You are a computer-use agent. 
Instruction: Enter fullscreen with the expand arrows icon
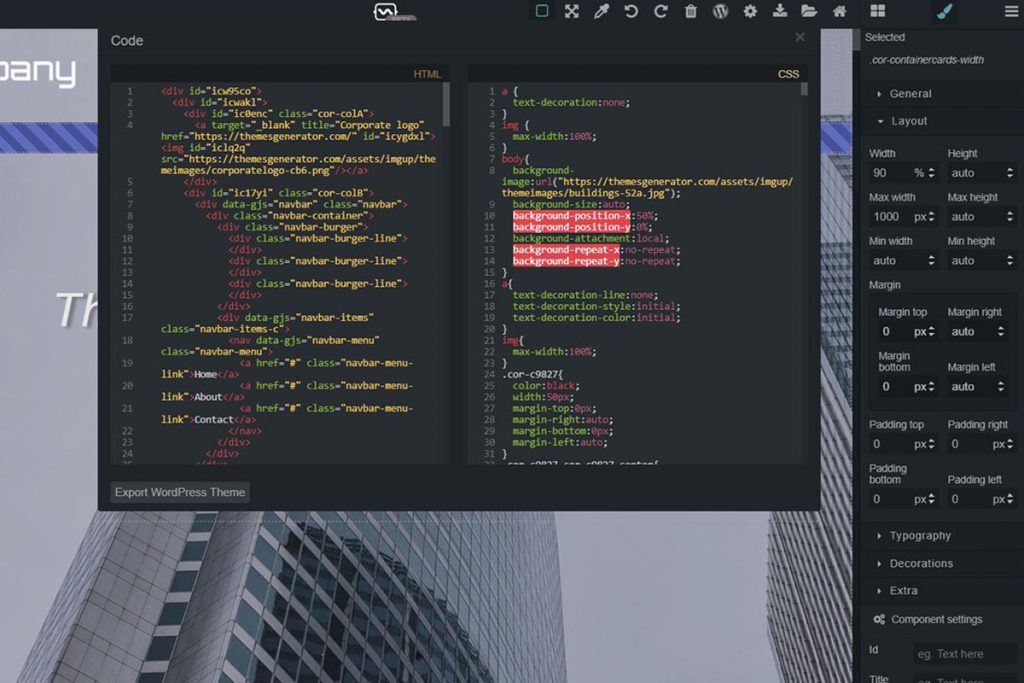coord(572,10)
